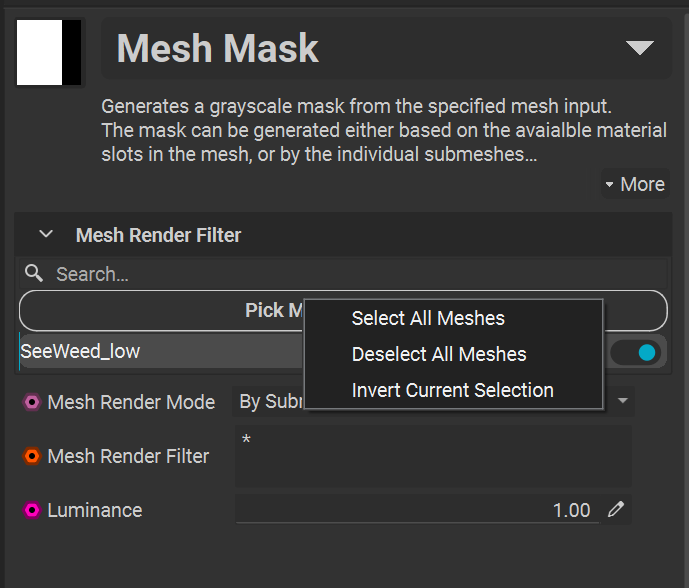Click the Luminance 1.00 value slider
The width and height of the screenshot is (689, 588).
pos(416,510)
